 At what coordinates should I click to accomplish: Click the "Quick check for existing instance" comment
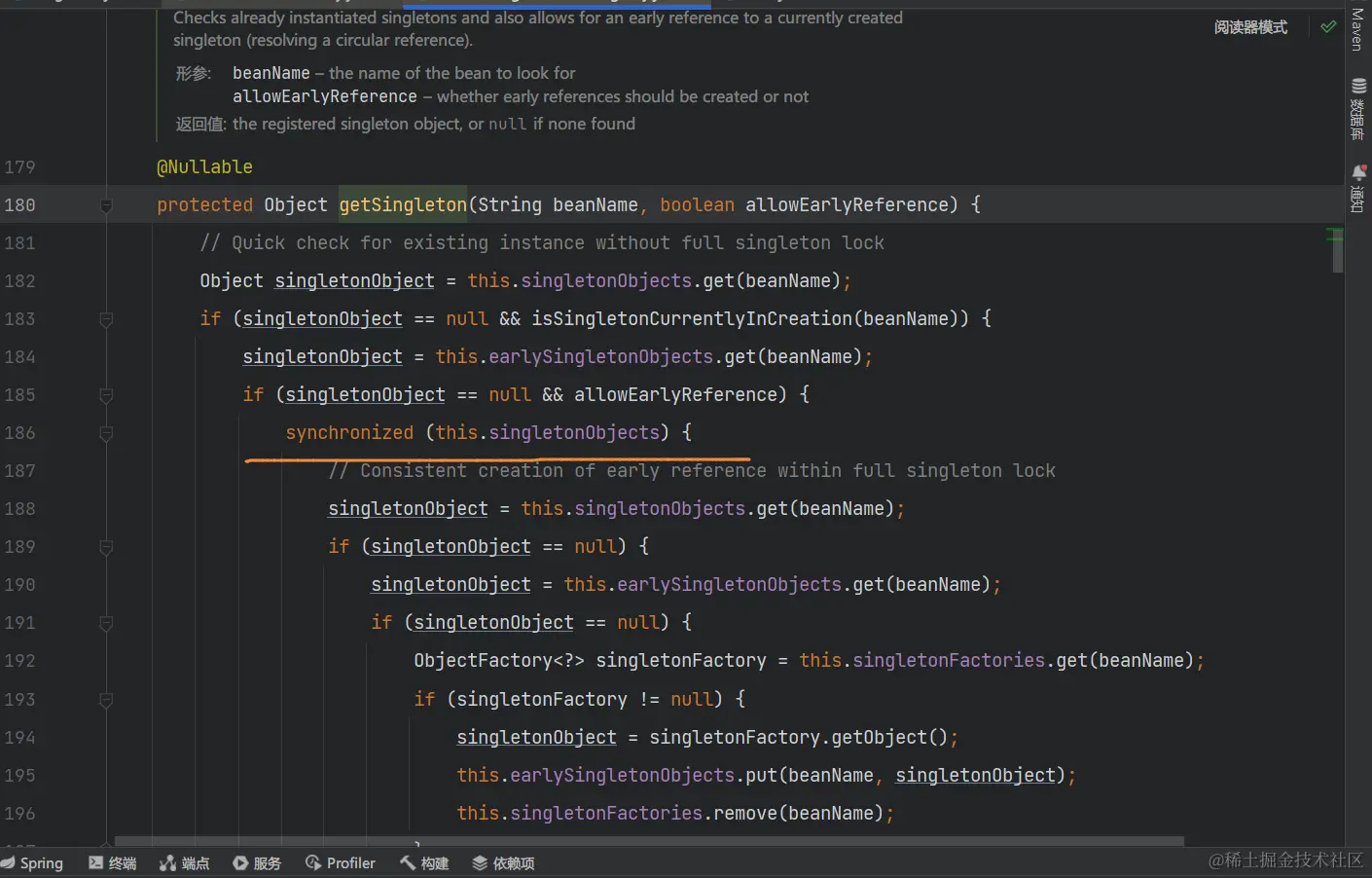[542, 243]
